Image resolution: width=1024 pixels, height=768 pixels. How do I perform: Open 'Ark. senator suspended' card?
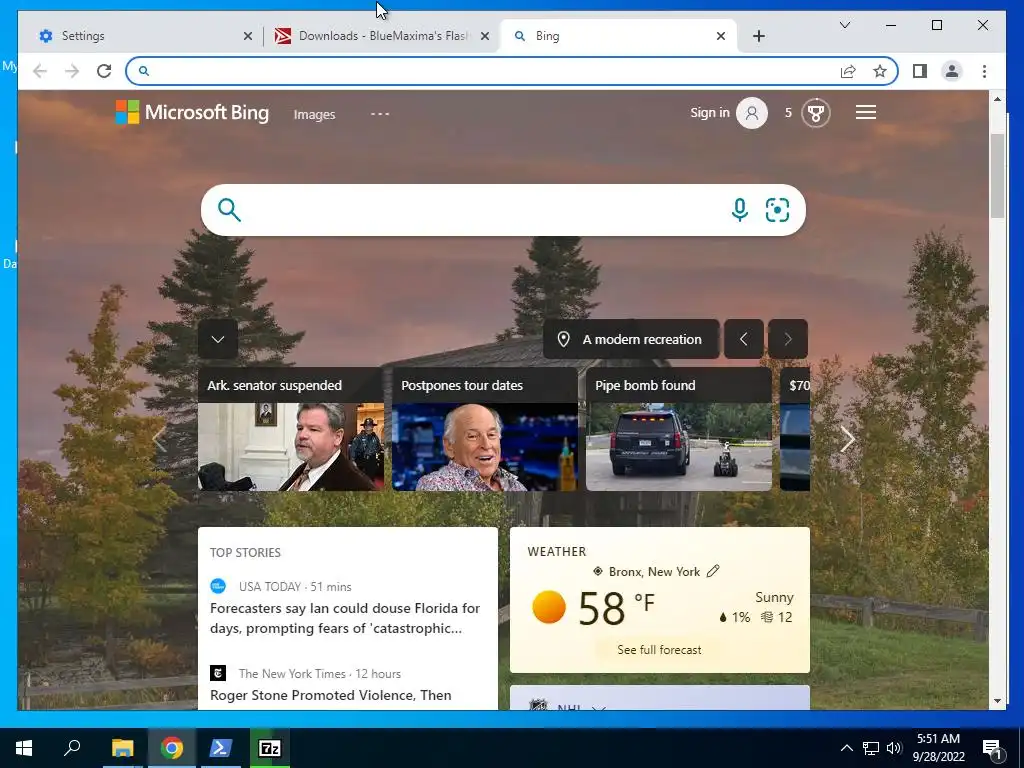(x=291, y=429)
